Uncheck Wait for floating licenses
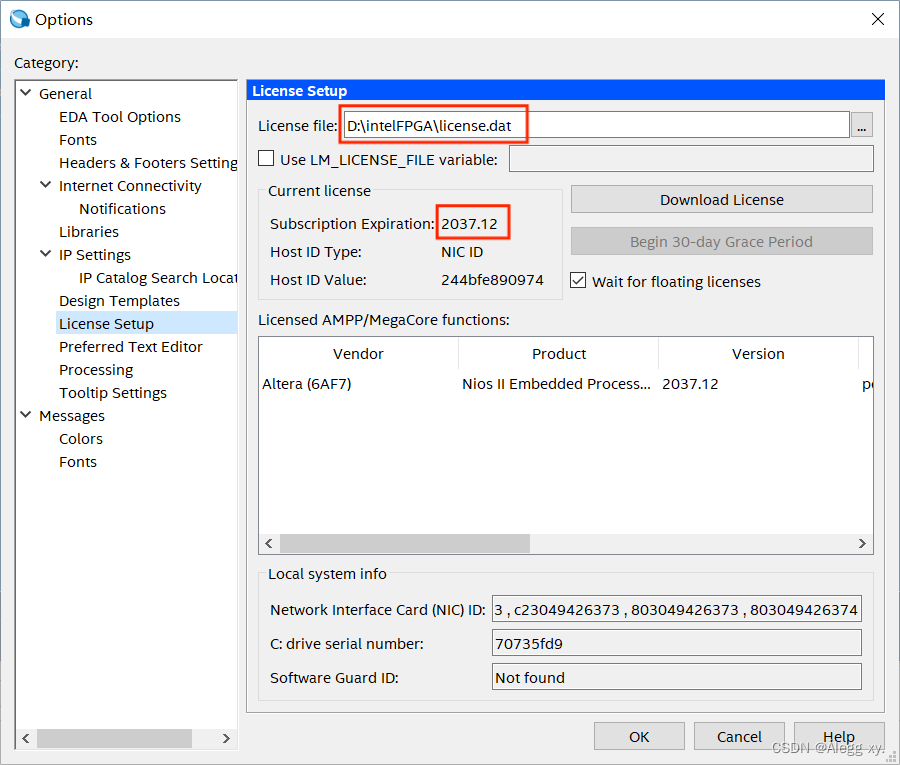This screenshot has height=765, width=900. [578, 281]
